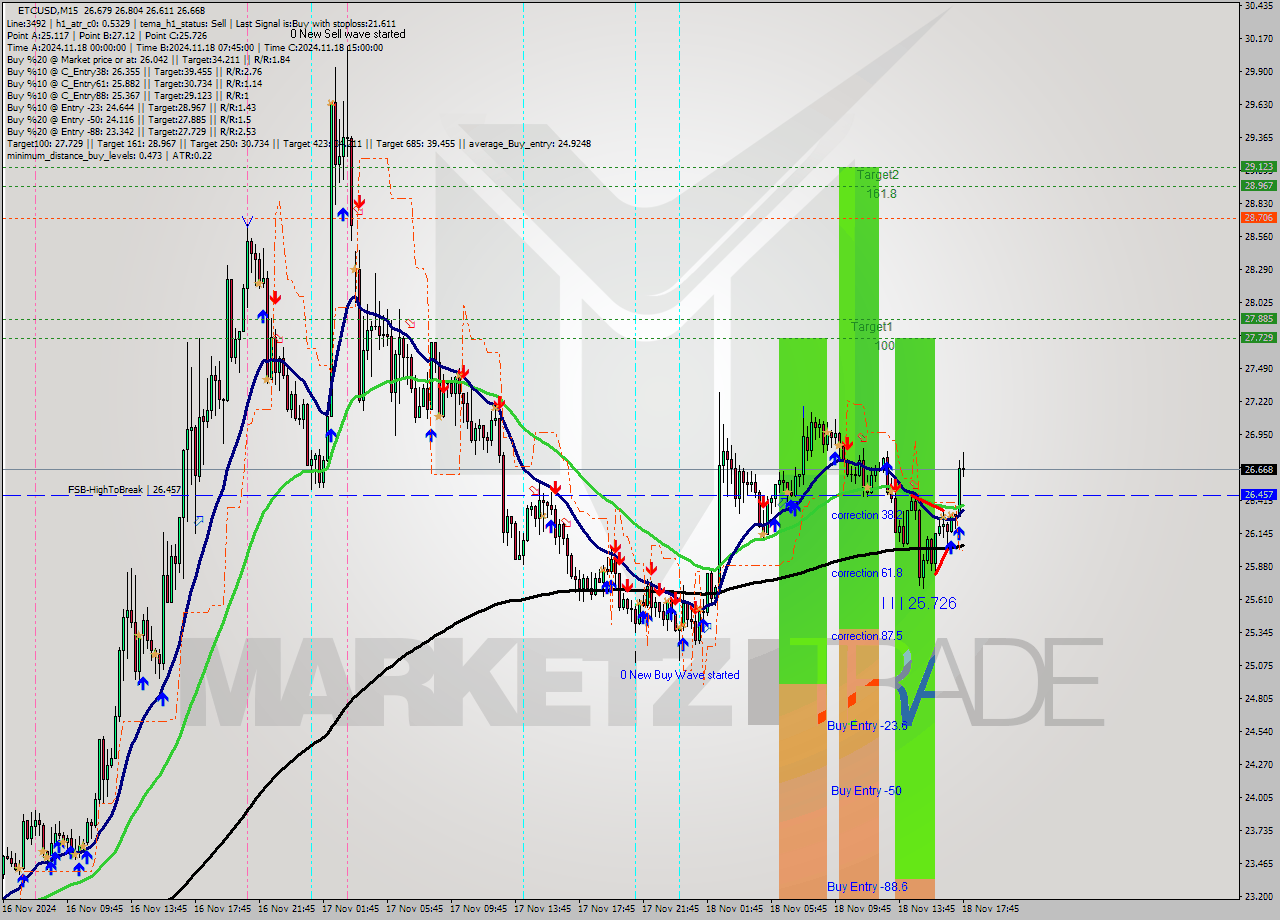Click the correction 38.2 label
1280x920 pixels.
pyautogui.click(x=867, y=515)
